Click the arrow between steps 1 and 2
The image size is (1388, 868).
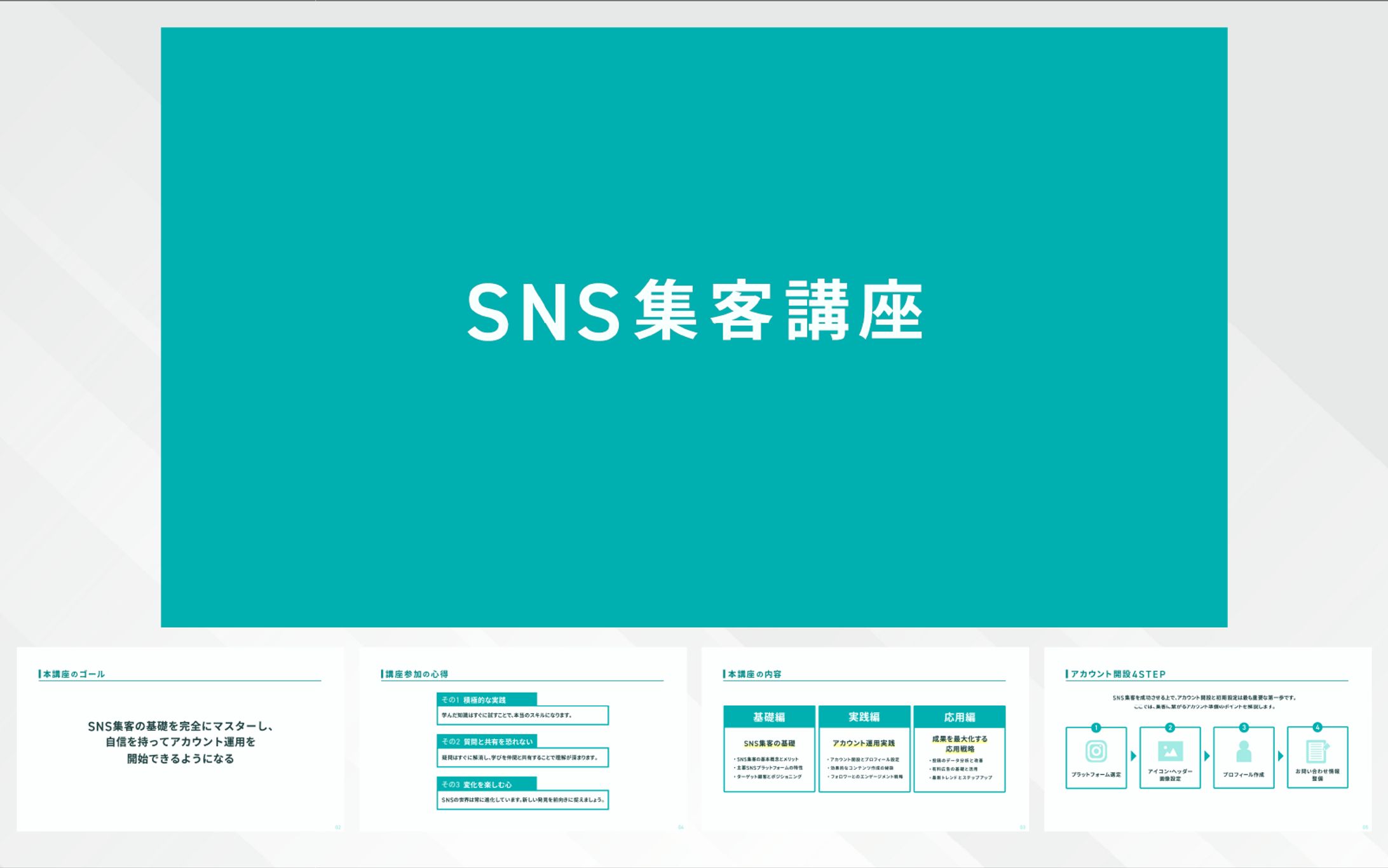[1134, 755]
